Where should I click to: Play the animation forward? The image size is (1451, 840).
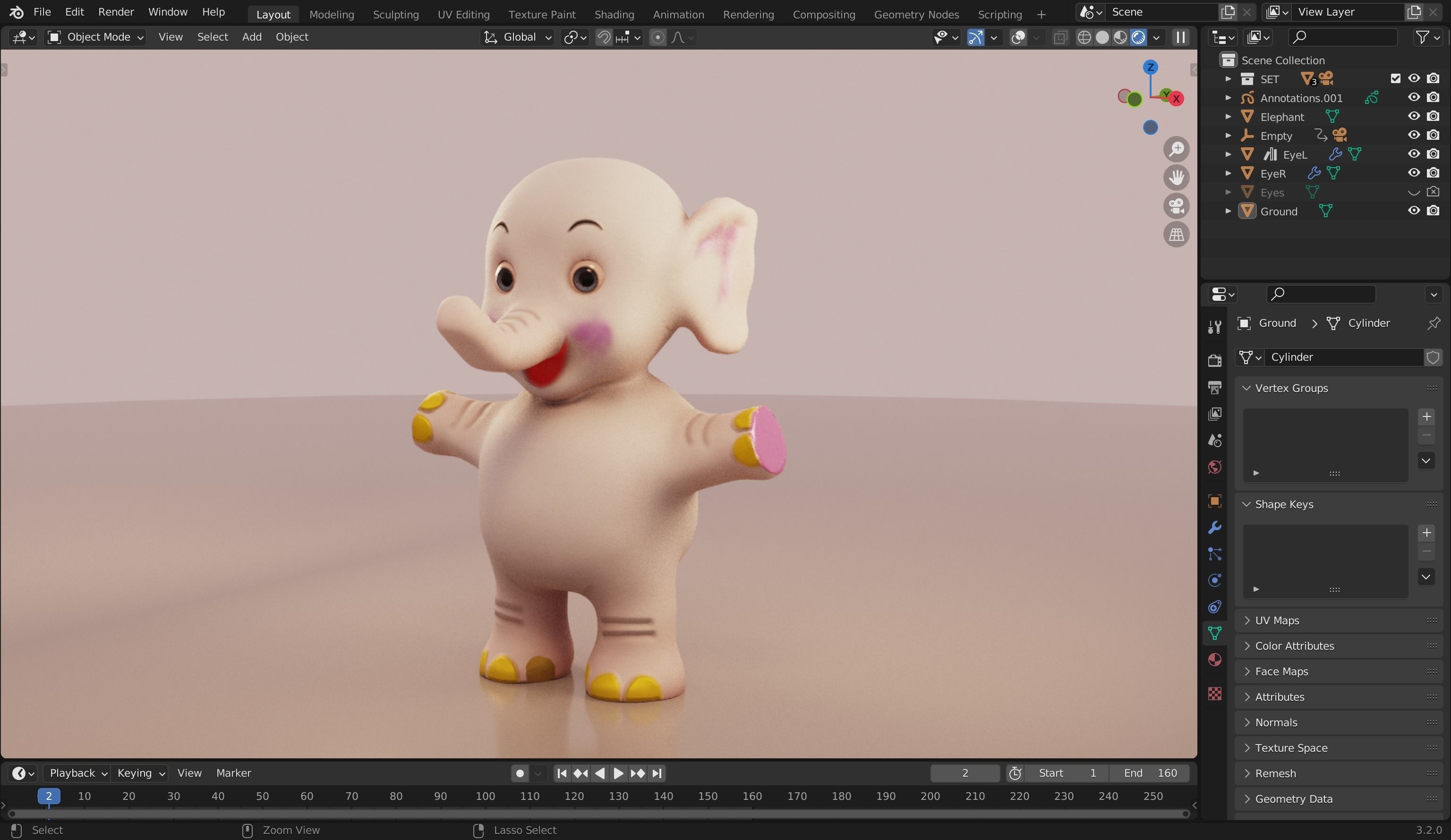click(x=618, y=773)
